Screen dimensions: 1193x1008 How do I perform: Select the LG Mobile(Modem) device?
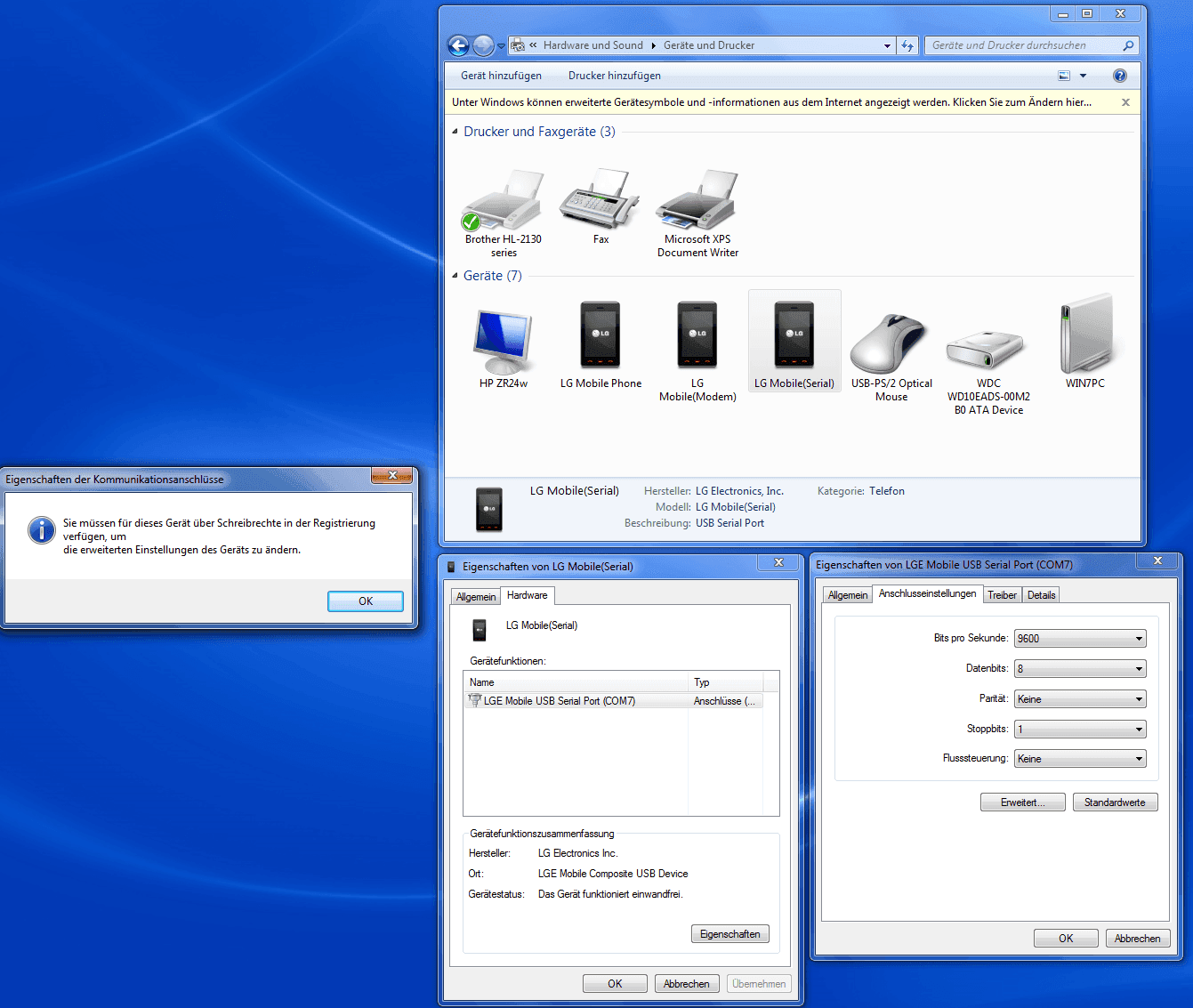pyautogui.click(x=697, y=351)
